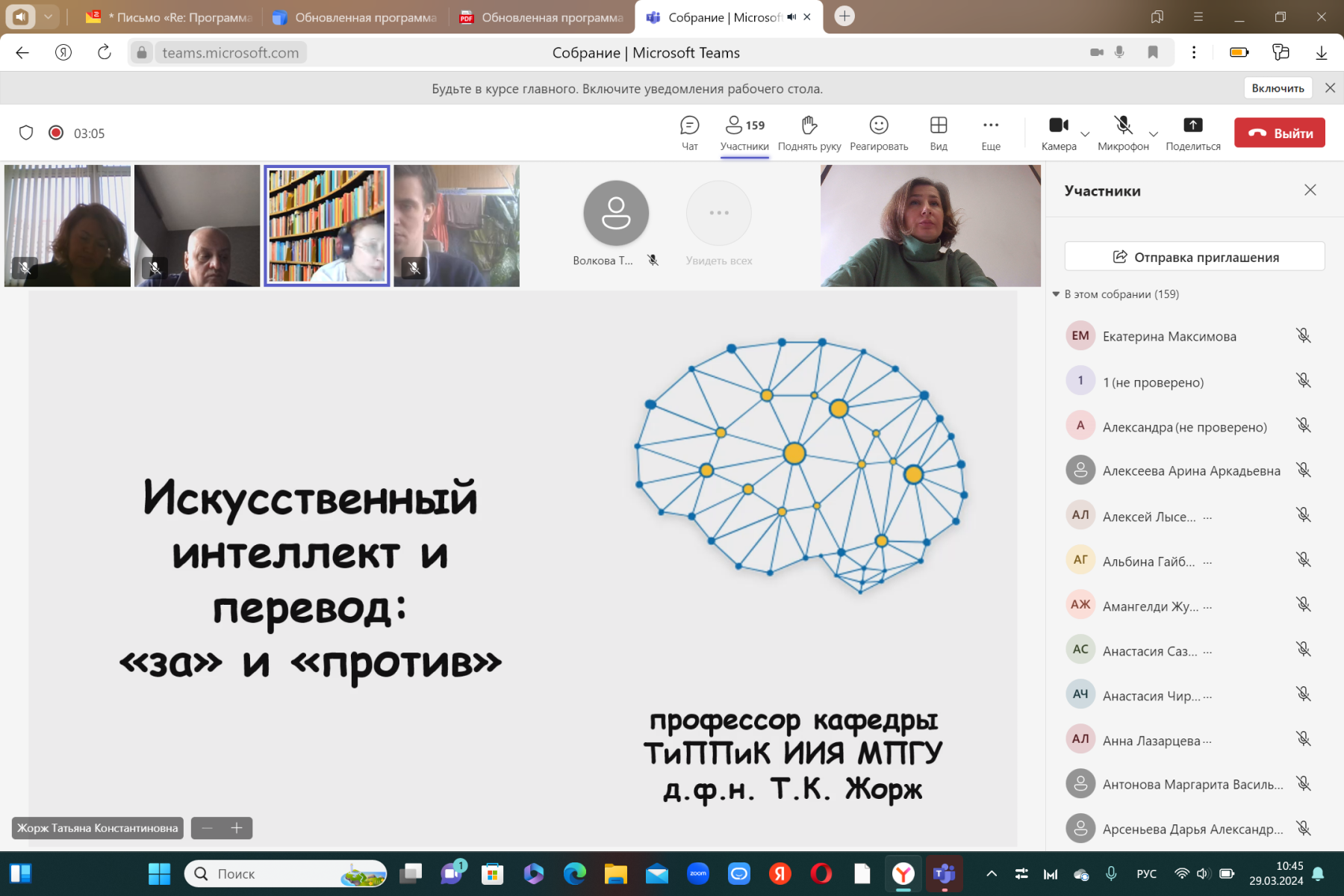
Task: Mute audio on the Собрание tab
Action: tap(791, 17)
